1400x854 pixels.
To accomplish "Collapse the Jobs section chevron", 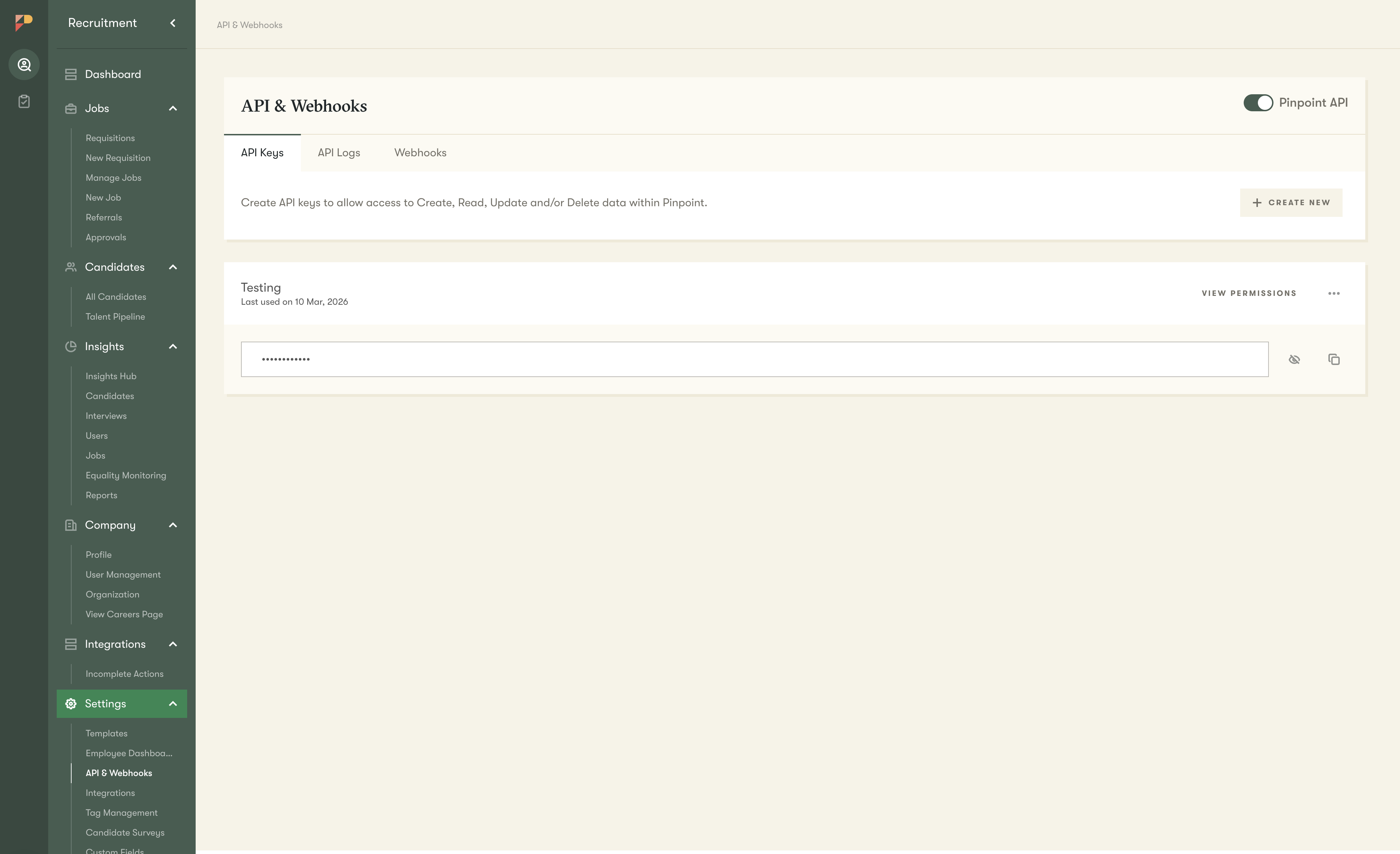I will (x=173, y=108).
